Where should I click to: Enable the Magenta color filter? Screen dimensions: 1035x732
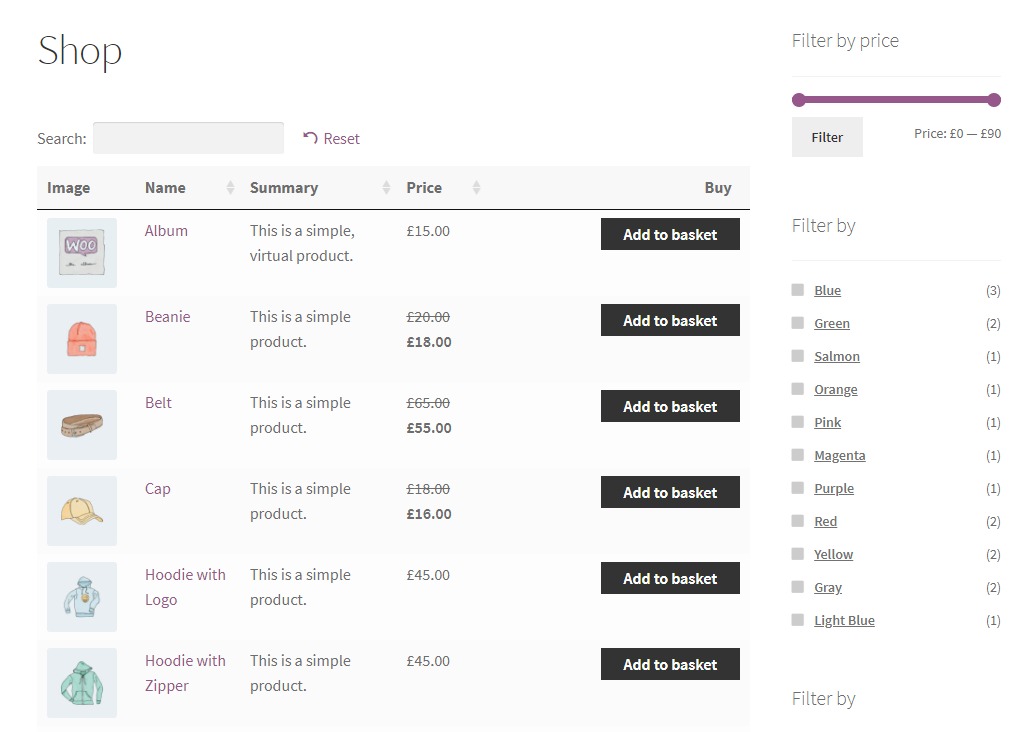[x=798, y=455]
